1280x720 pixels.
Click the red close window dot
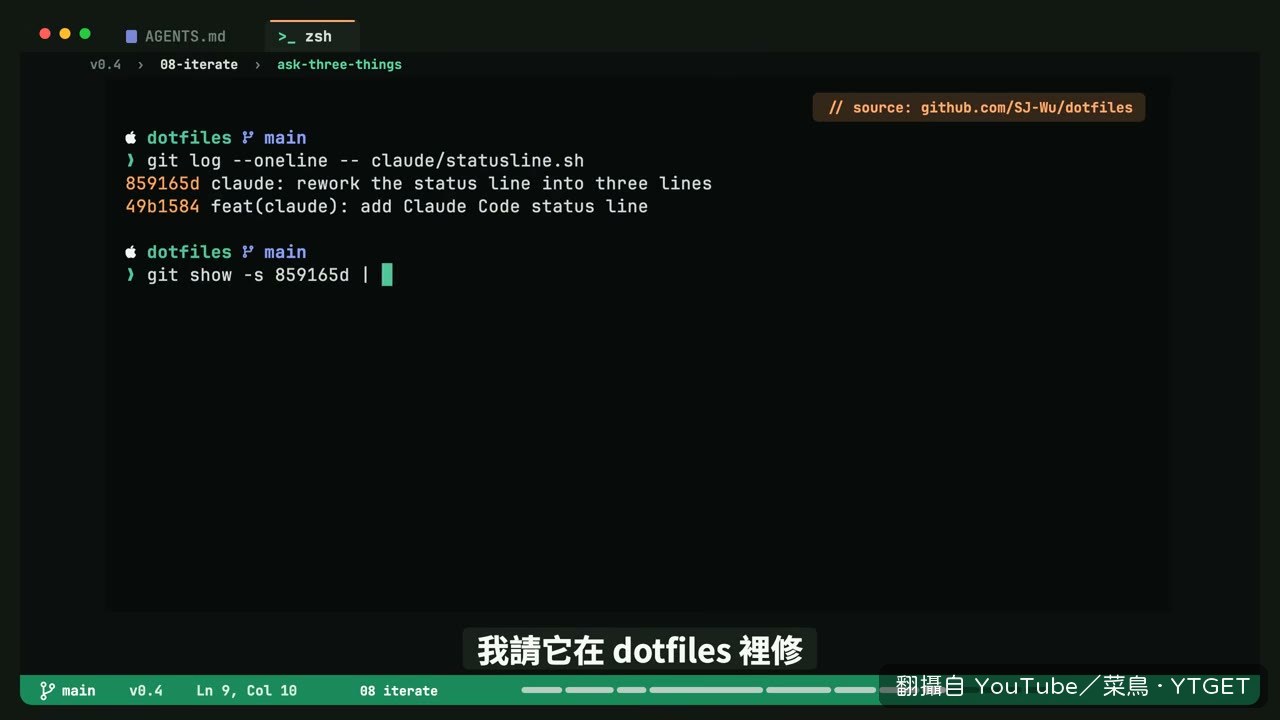45,34
